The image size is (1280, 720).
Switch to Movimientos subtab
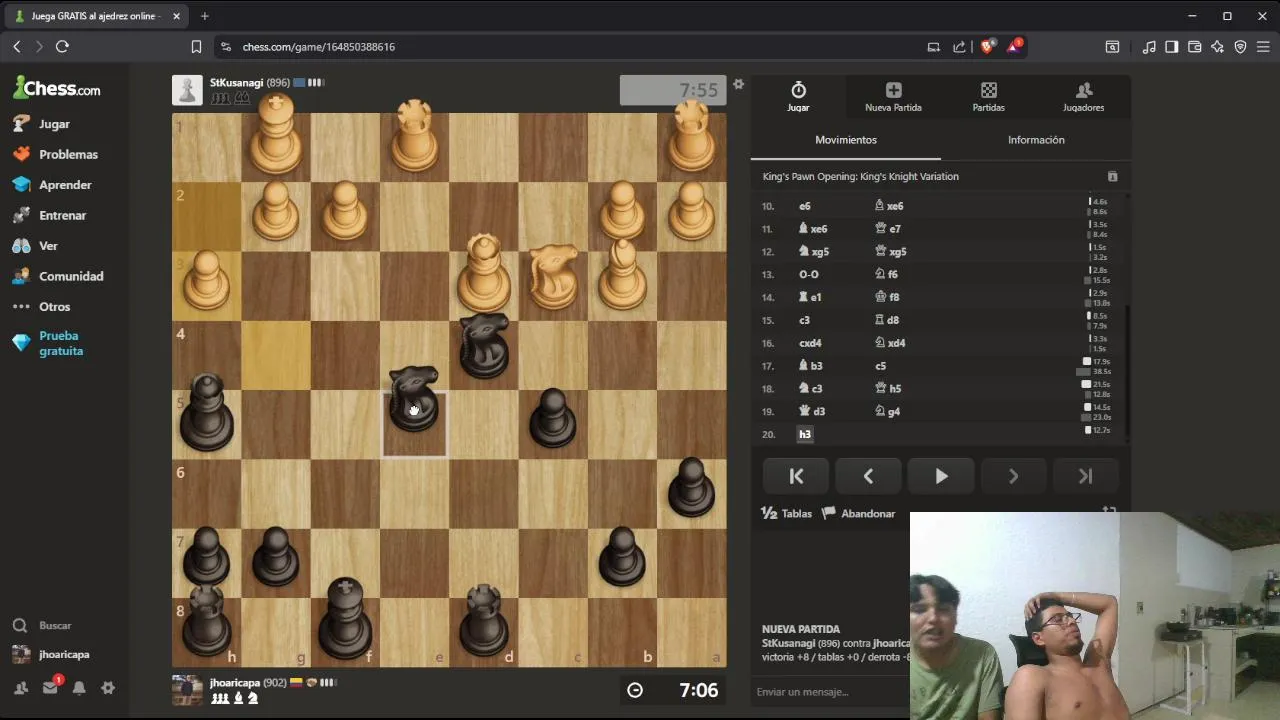tap(846, 140)
